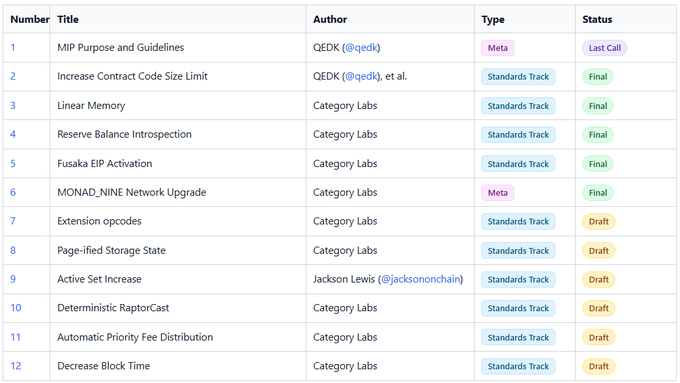Viewport: 680px width, 383px height.
Task: Click Category Labs author in Extension opcodes row
Action: (x=345, y=221)
